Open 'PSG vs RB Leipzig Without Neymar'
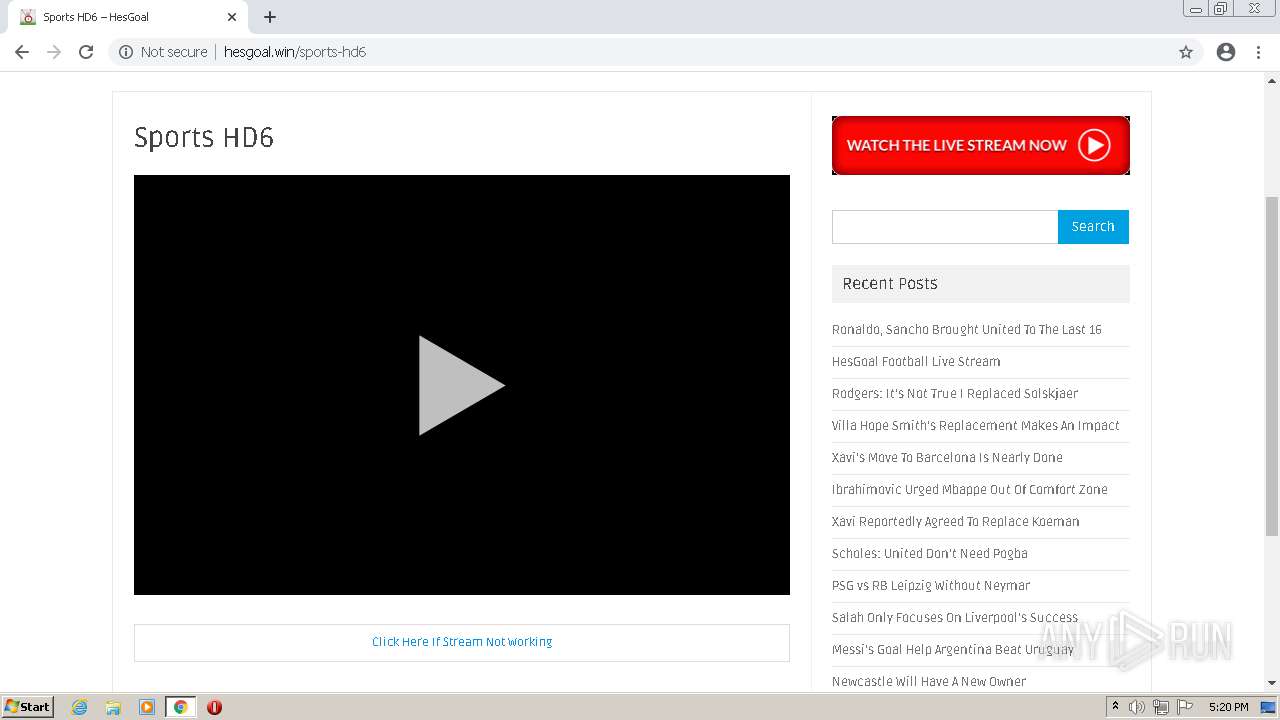The height and width of the screenshot is (720, 1280). (x=931, y=585)
